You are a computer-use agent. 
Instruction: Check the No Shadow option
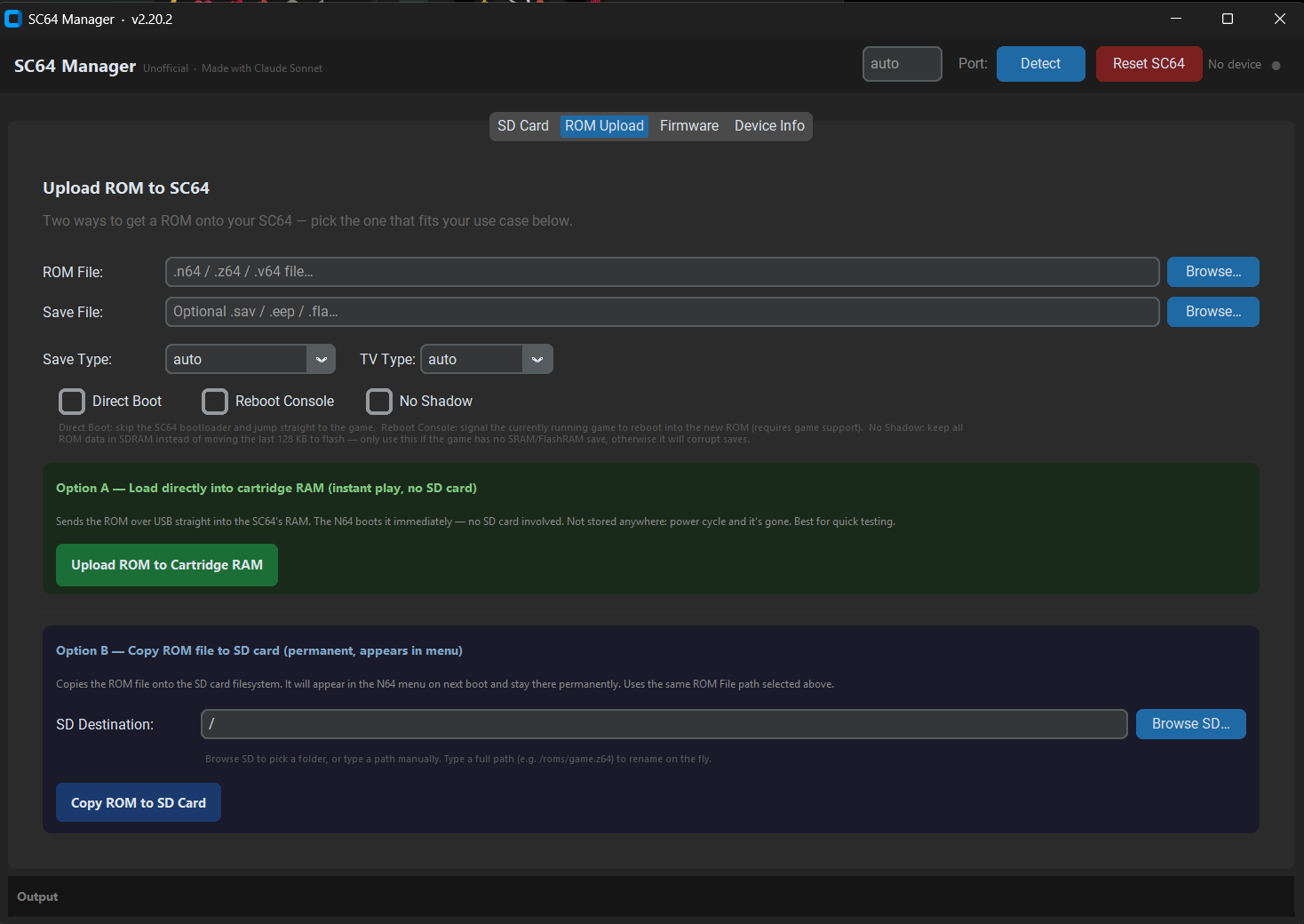click(379, 402)
